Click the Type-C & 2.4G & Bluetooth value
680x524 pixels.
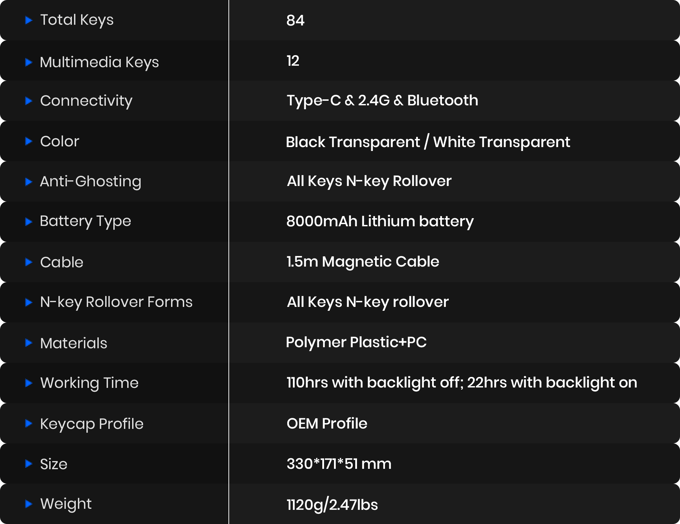[x=382, y=101]
